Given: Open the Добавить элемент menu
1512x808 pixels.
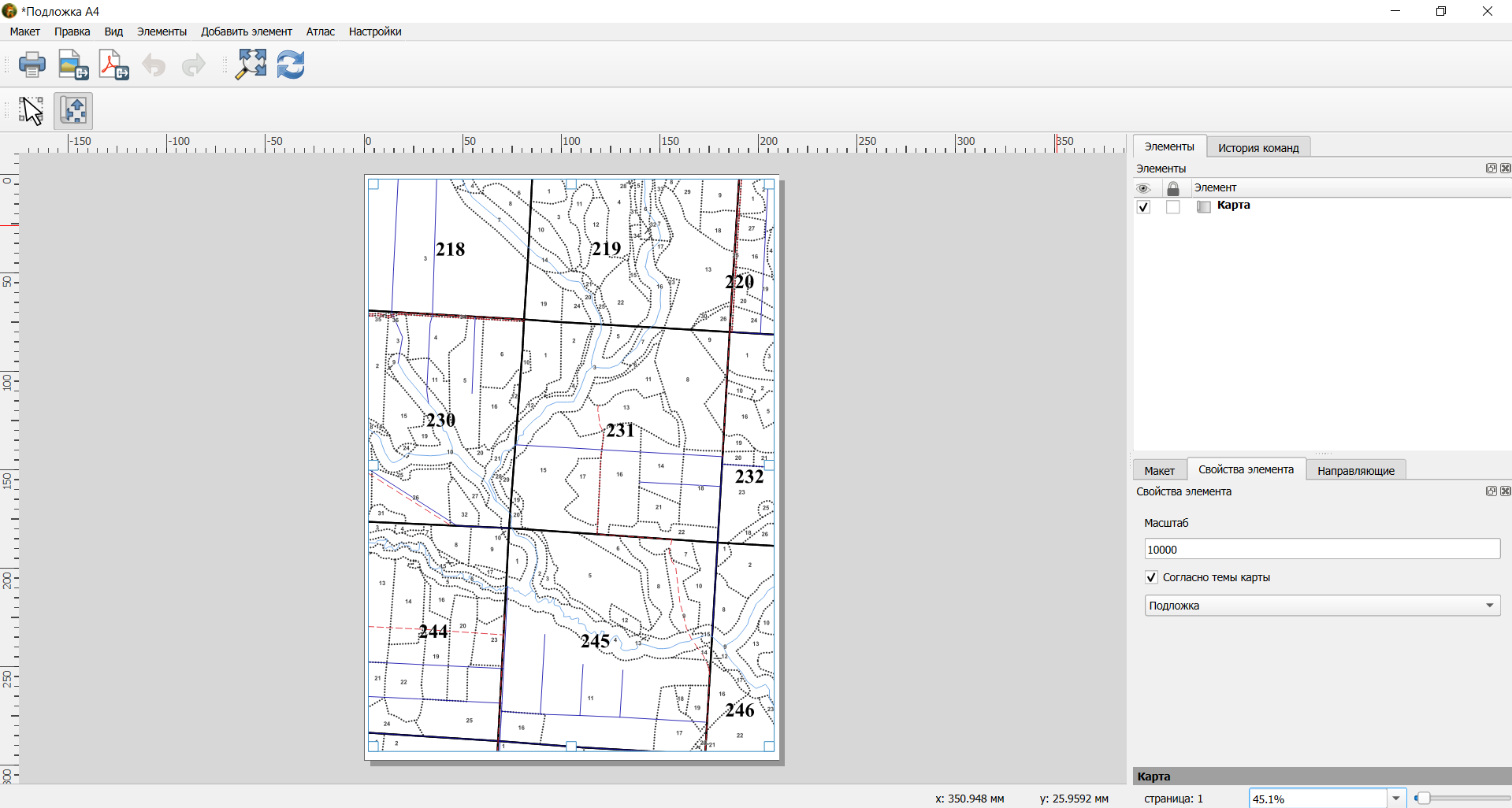Looking at the screenshot, I should pyautogui.click(x=247, y=32).
